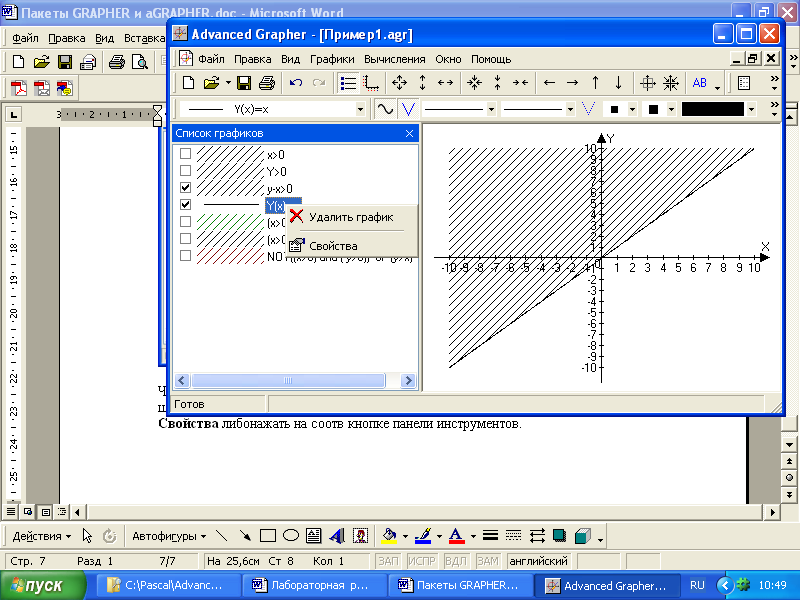The width and height of the screenshot is (800, 600).
Task: Uncheck the Y(x) line graph checkbox
Action: tap(185, 205)
